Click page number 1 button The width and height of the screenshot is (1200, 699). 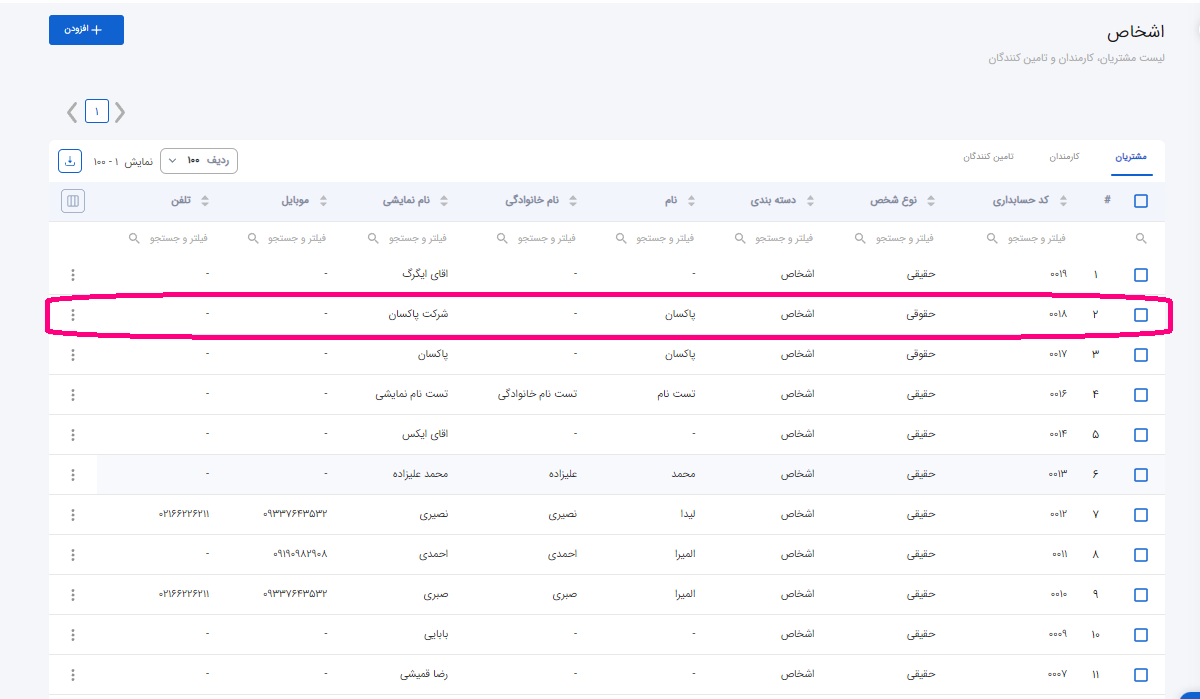pos(97,112)
